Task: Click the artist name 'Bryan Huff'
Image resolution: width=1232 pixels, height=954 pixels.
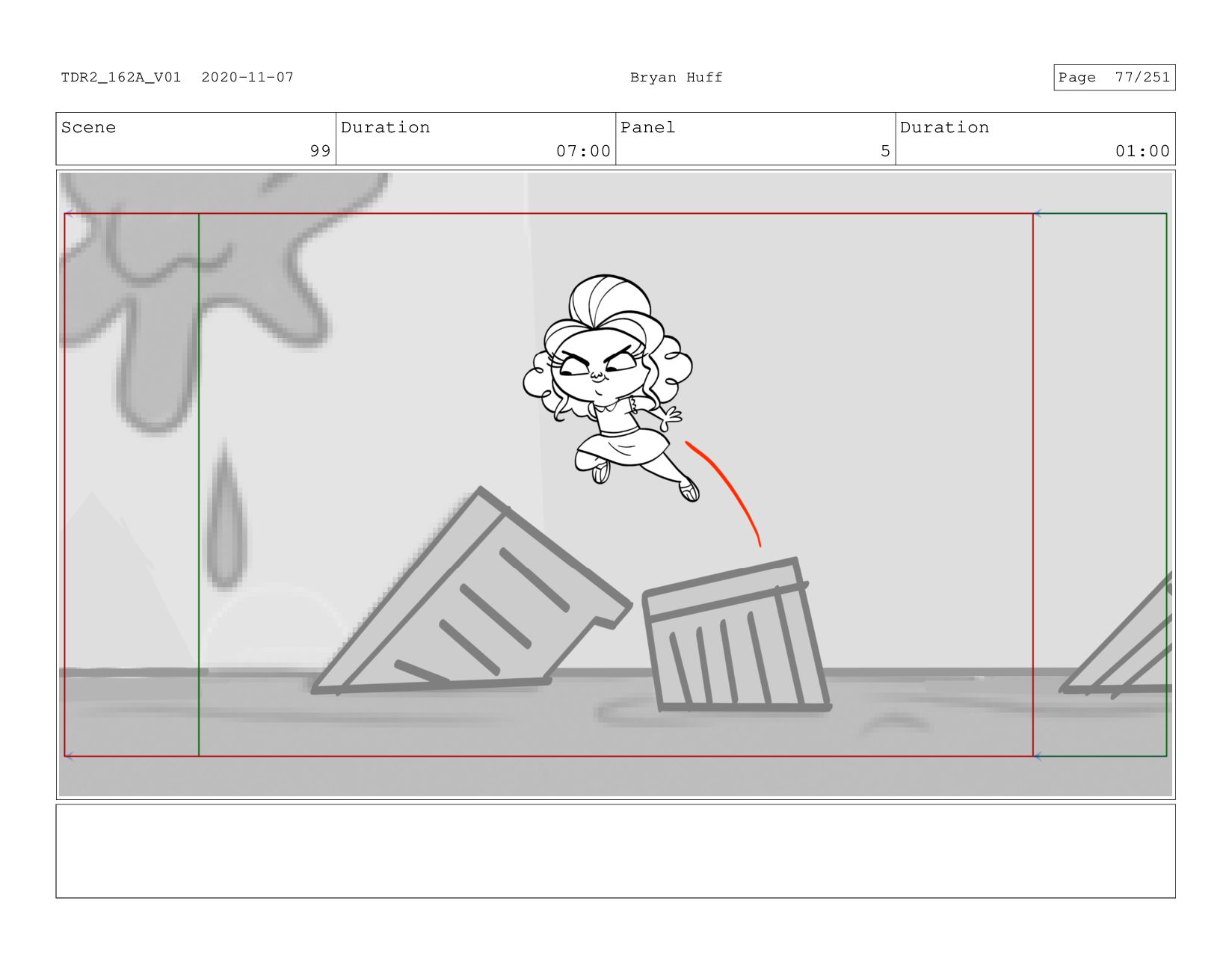Action: tap(676, 77)
